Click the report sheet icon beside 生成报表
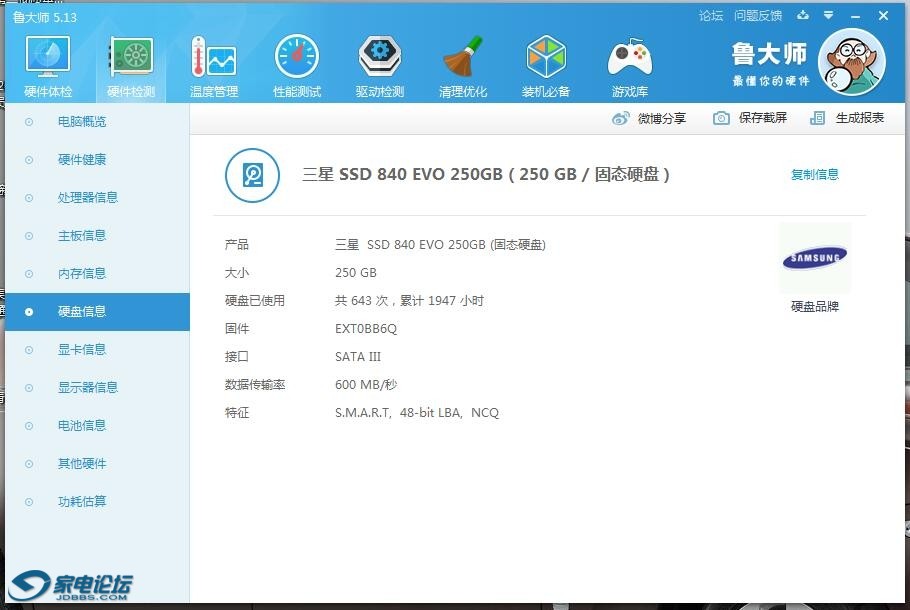This screenshot has width=910, height=610. (817, 118)
